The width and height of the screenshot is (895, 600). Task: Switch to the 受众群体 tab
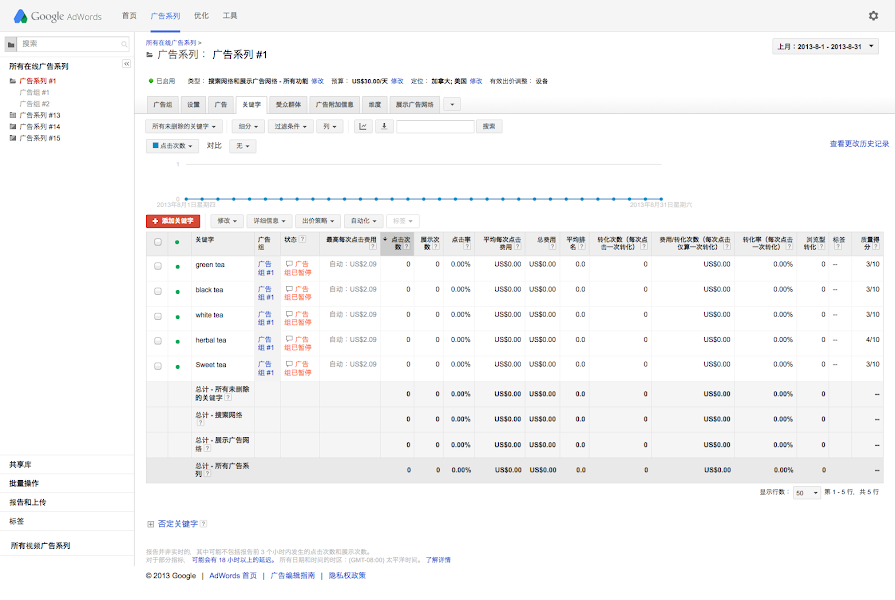pos(288,104)
